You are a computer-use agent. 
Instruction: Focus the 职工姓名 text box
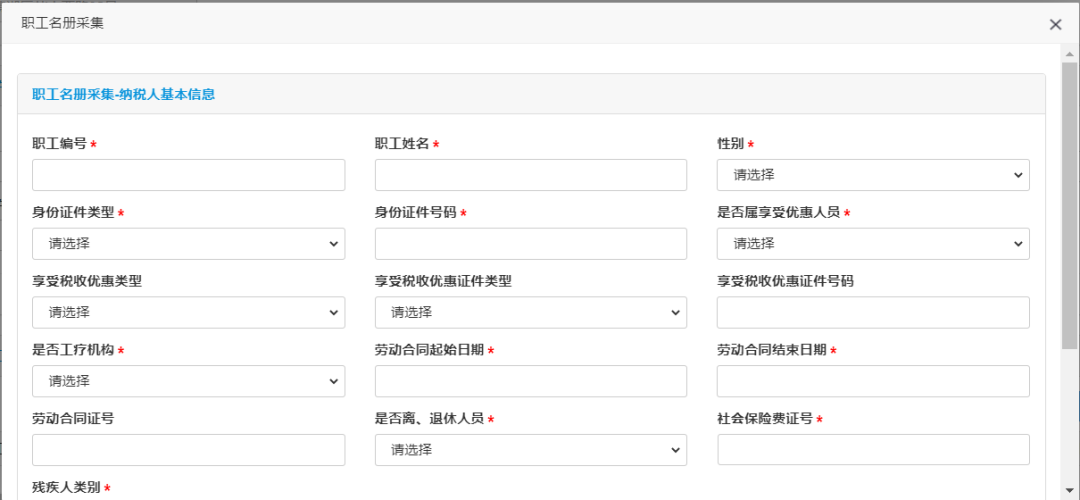point(531,175)
